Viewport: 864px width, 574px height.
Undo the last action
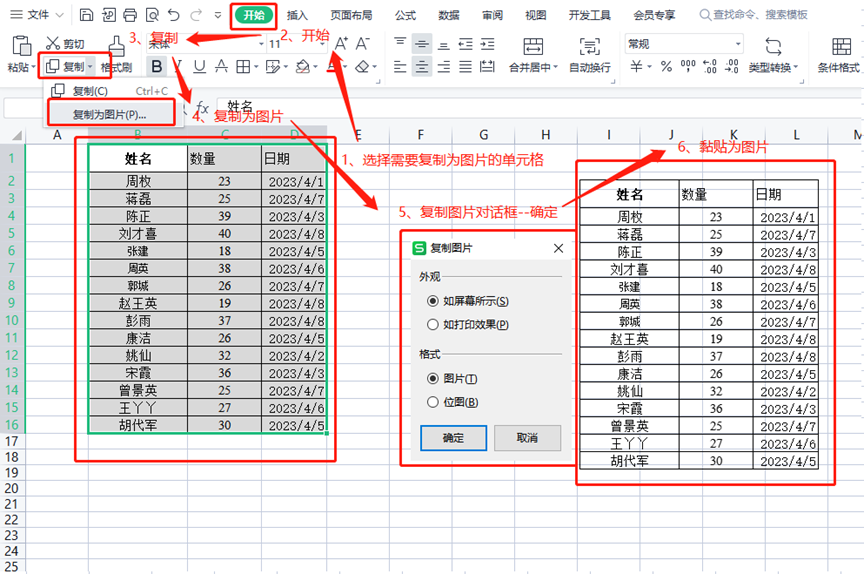coord(174,15)
